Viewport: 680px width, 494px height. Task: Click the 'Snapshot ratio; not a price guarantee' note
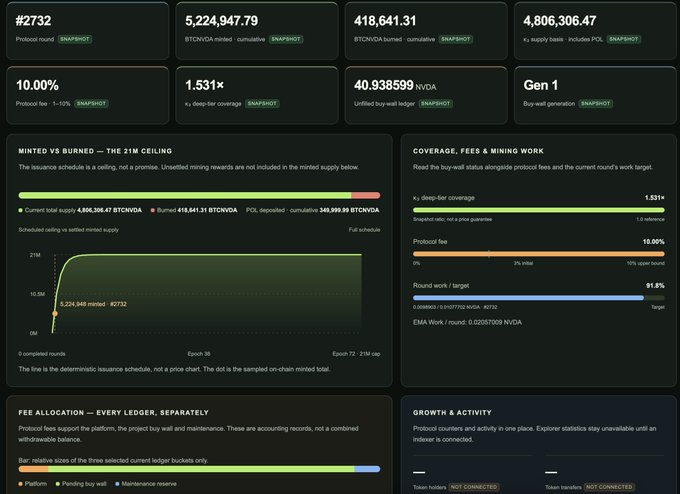pos(452,219)
